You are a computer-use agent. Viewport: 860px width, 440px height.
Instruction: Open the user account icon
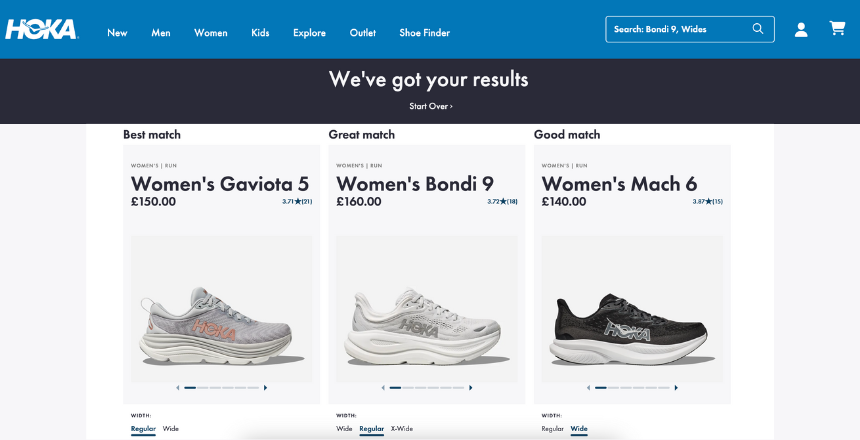(x=801, y=30)
